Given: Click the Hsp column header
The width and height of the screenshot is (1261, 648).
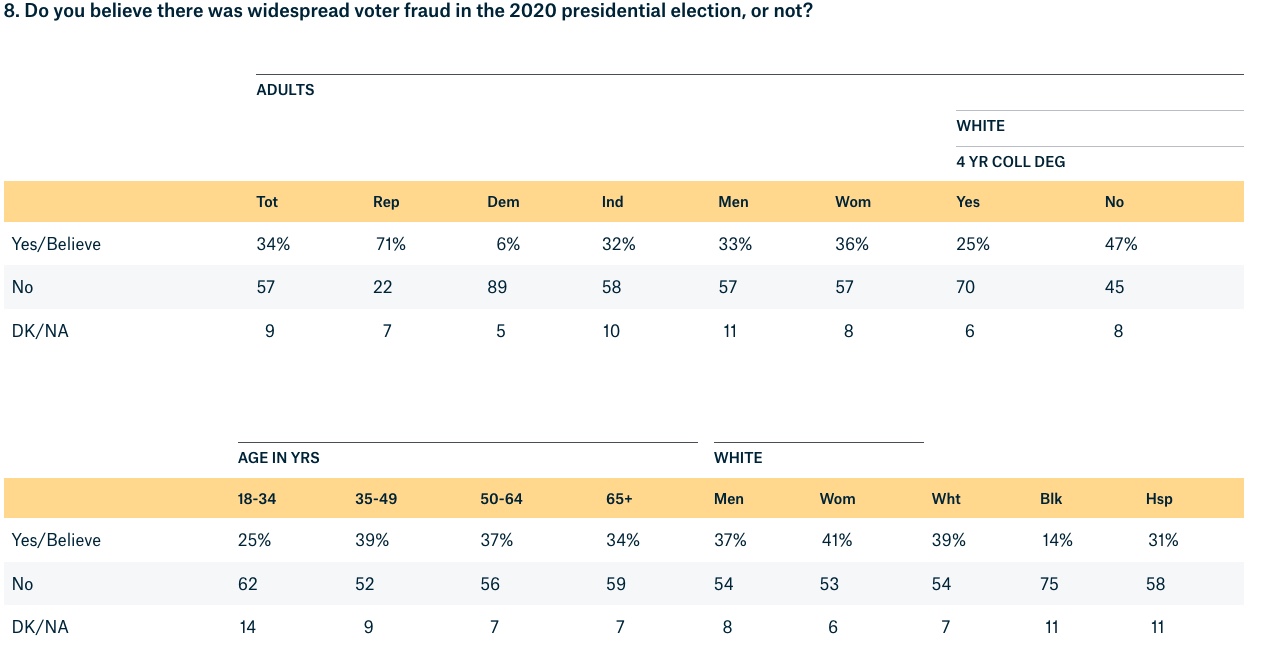Looking at the screenshot, I should pyautogui.click(x=1159, y=499).
